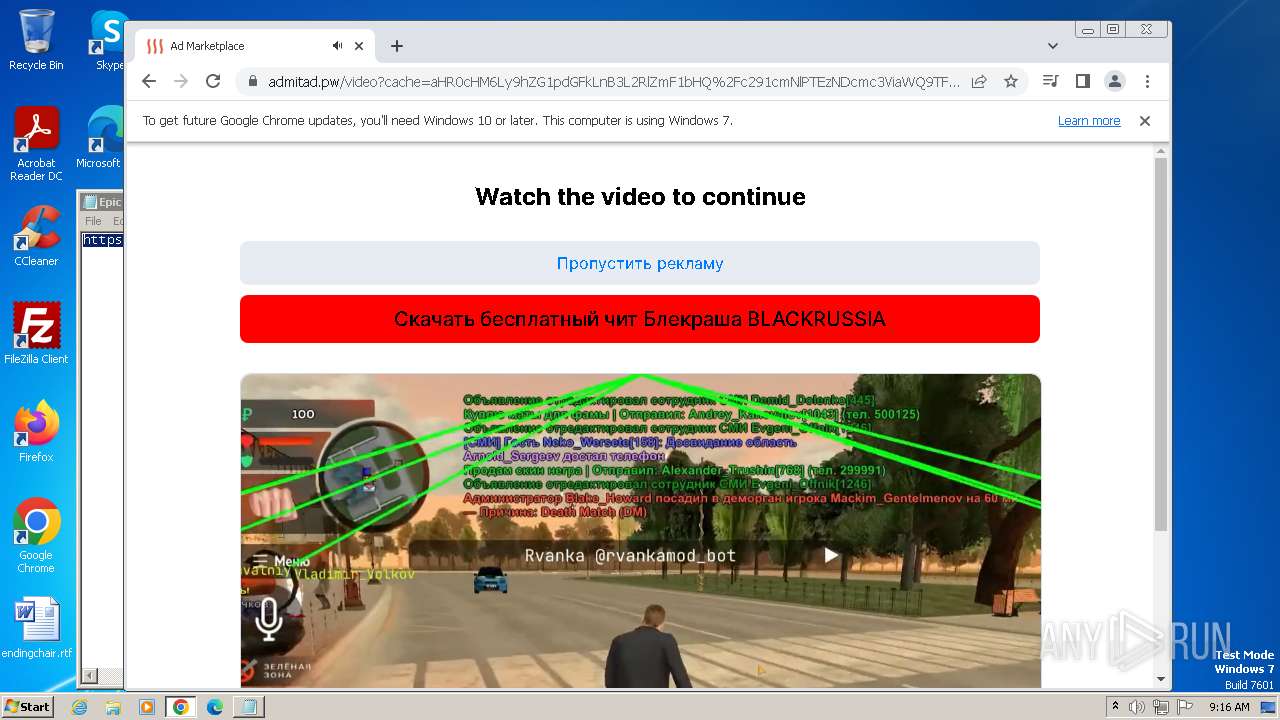Click the 9:16 AM clock

click(1229, 707)
